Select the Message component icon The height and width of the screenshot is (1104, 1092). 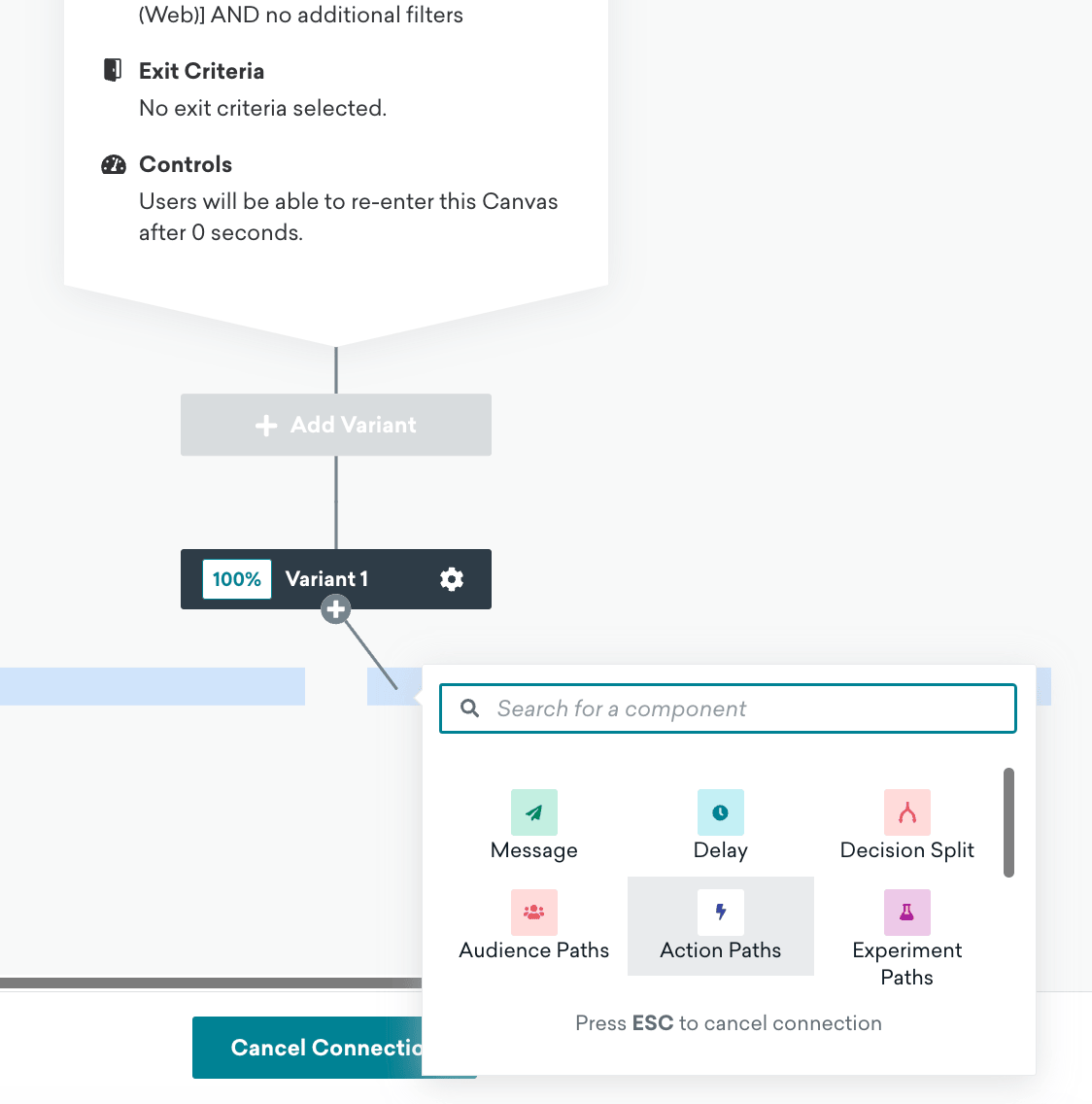click(533, 811)
